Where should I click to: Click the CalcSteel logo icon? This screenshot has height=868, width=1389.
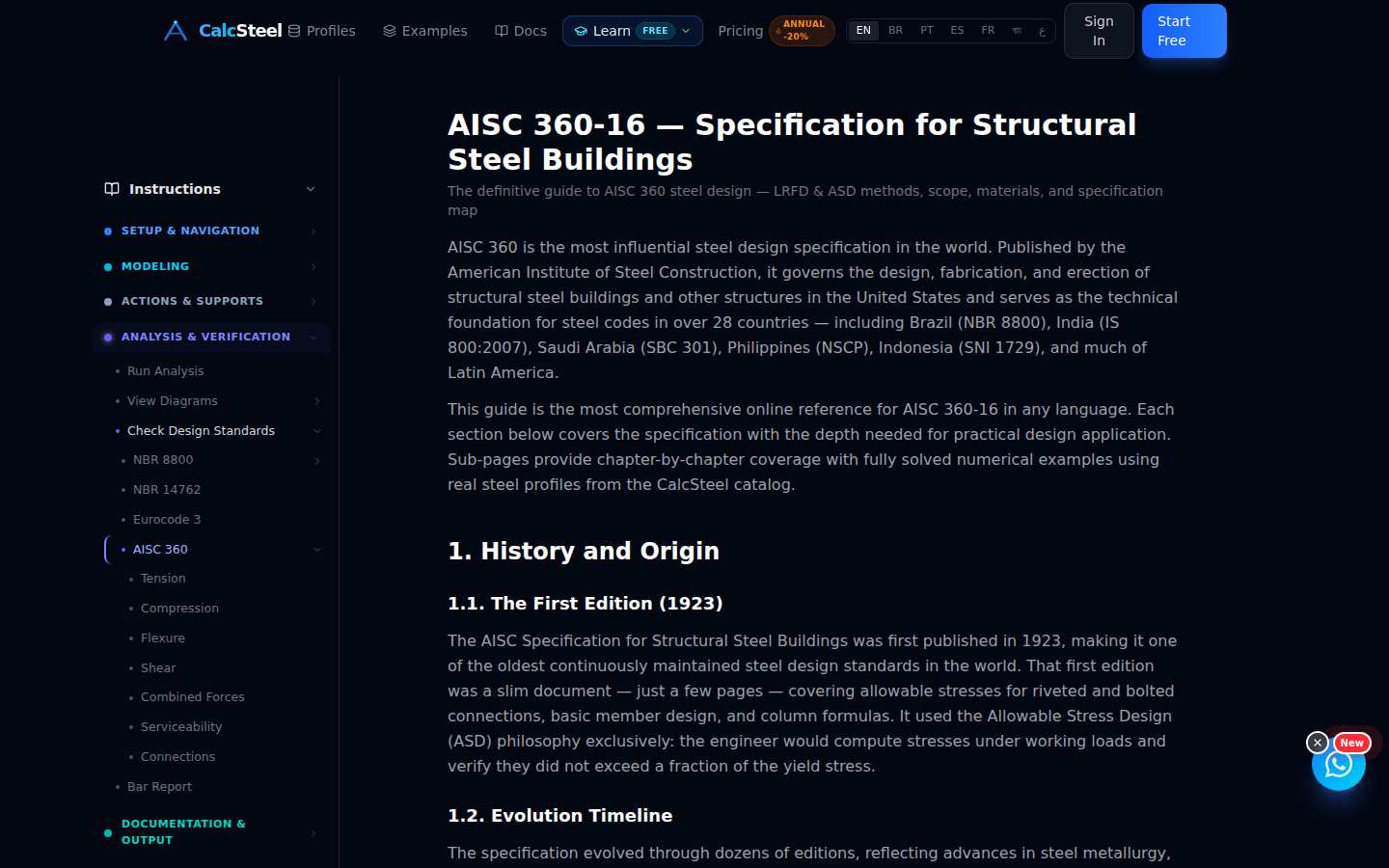[x=176, y=31]
